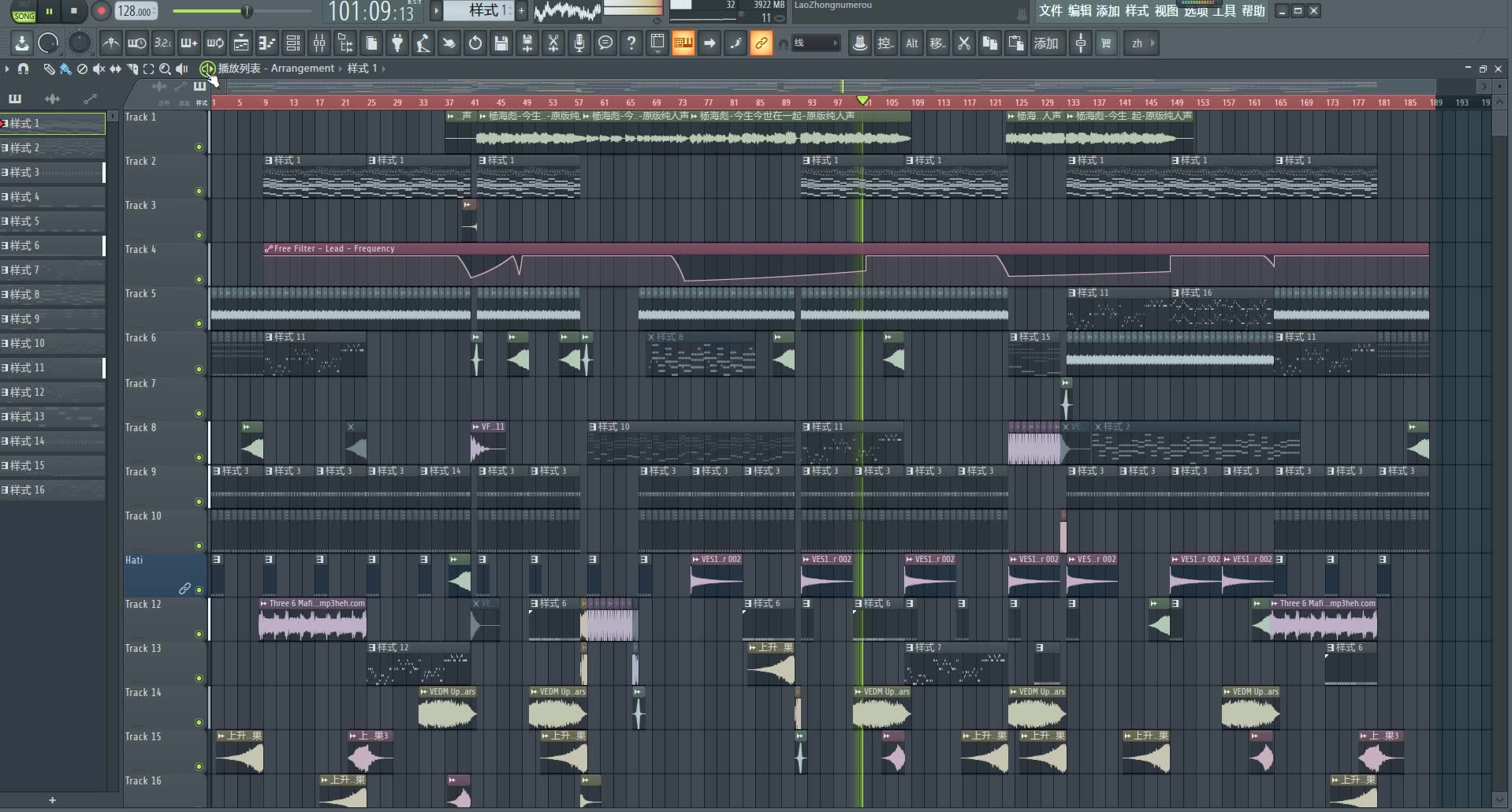This screenshot has width=1512, height=812.
Task: Select the mute tool in playlist toolbar
Action: pos(99,69)
